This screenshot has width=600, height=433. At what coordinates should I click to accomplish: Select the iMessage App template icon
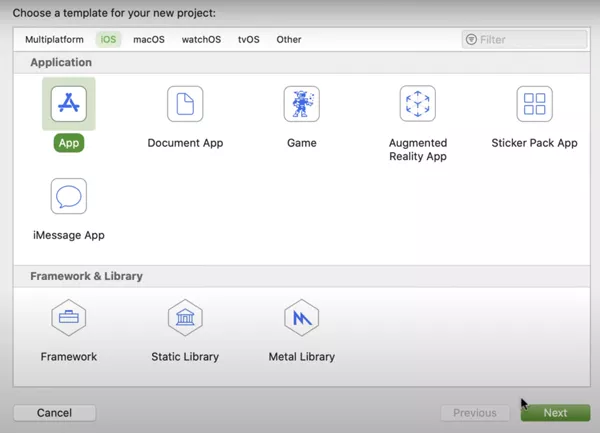69,196
